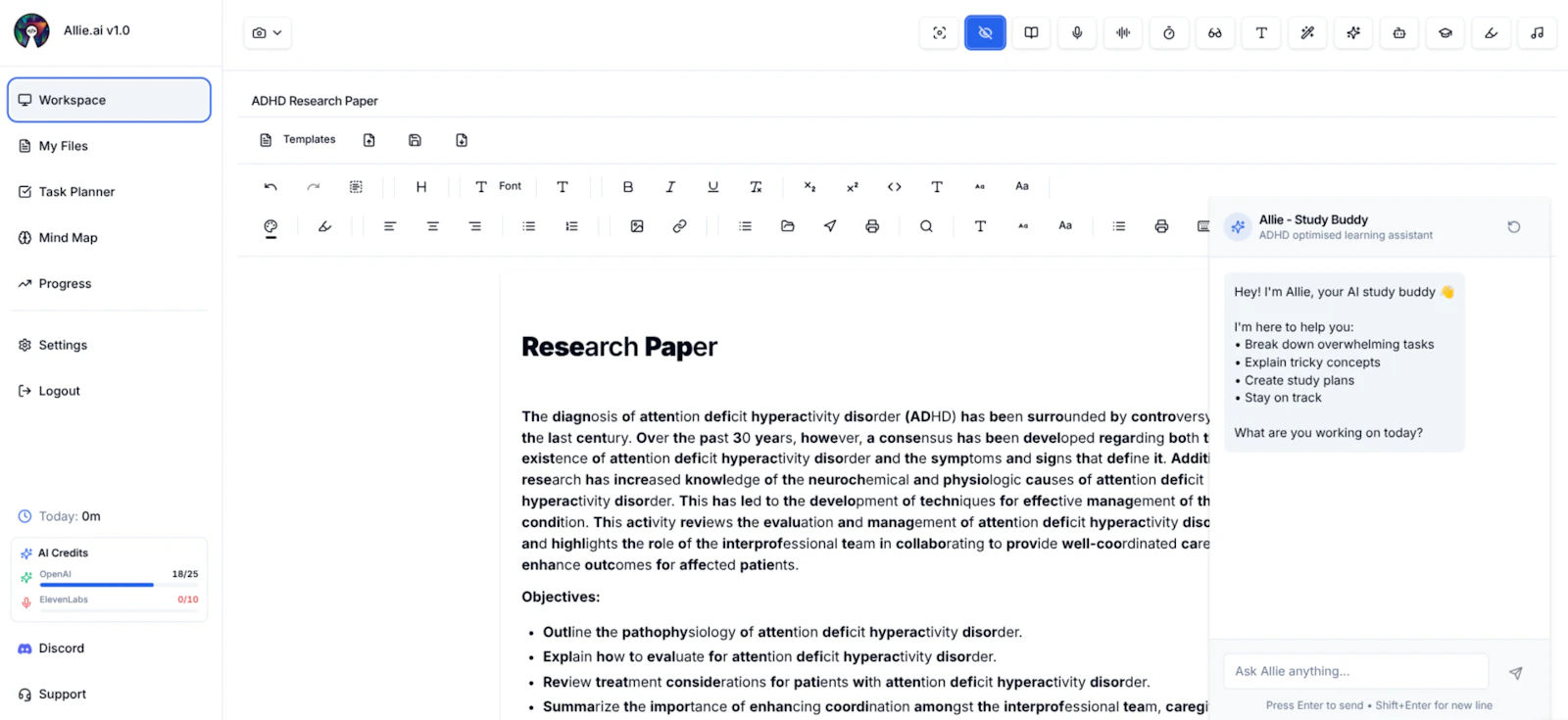1568x720 pixels.
Task: Click the Allie - Study Buddy chat header
Action: (x=1313, y=219)
